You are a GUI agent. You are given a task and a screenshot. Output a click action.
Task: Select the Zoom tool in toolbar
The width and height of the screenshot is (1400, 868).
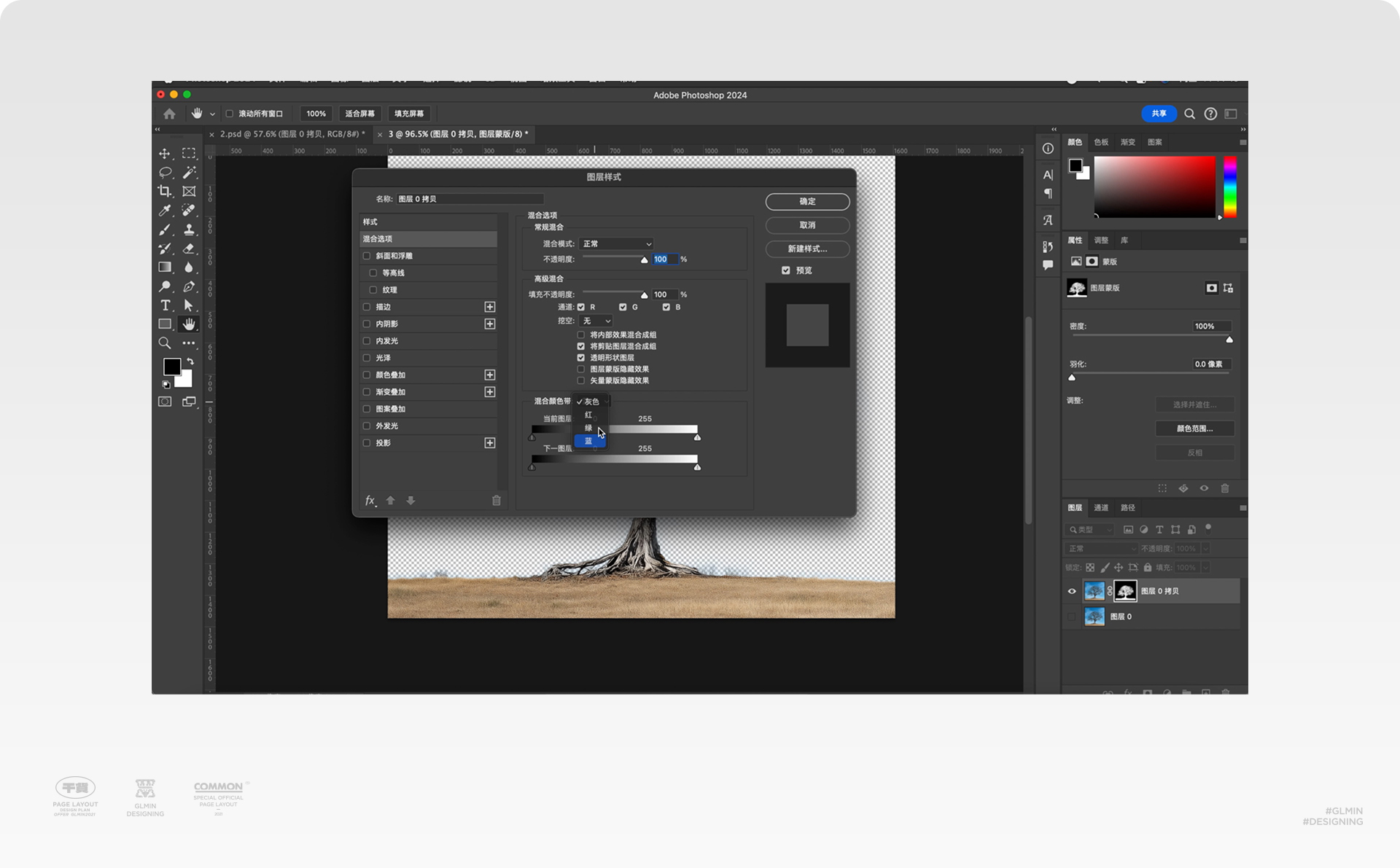[165, 343]
